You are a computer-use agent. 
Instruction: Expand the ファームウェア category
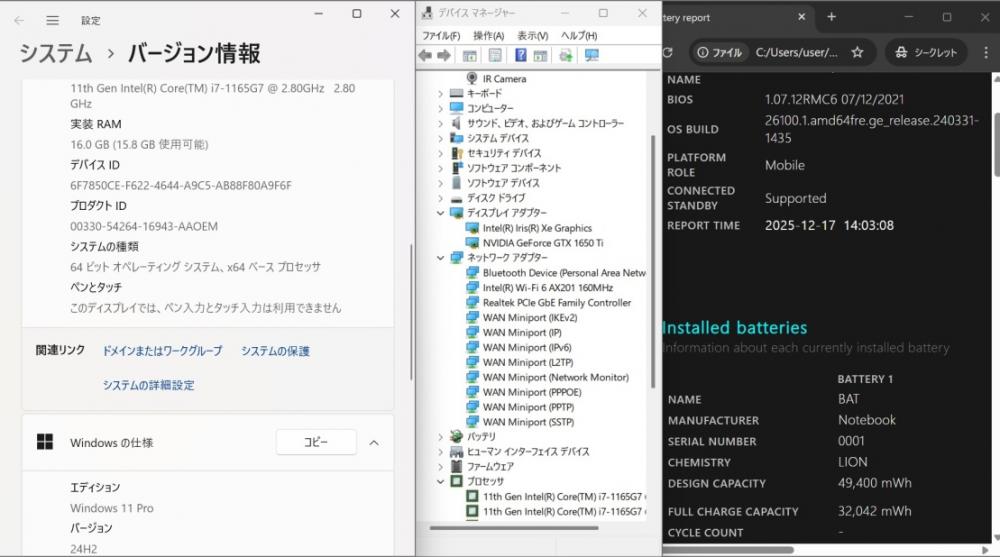pos(440,466)
